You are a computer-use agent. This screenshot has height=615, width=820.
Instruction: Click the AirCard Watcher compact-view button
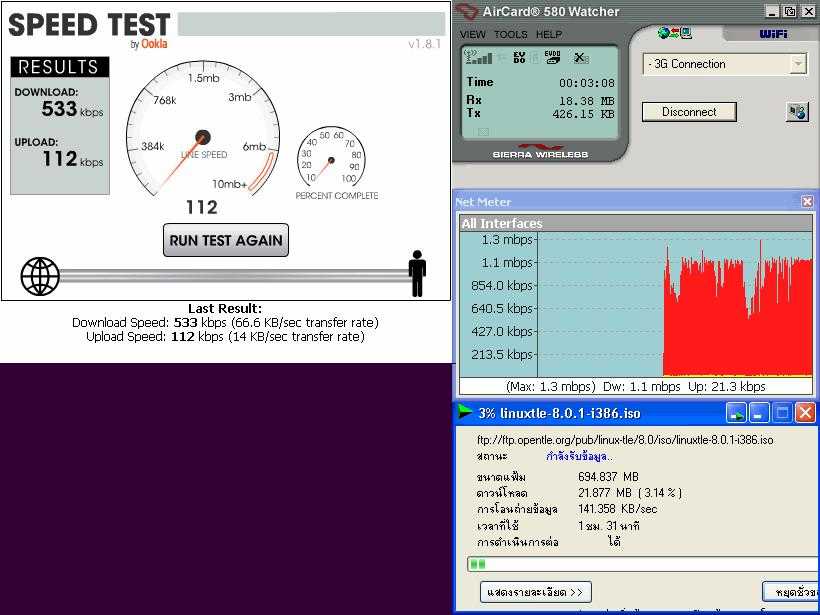pyautogui.click(x=790, y=12)
